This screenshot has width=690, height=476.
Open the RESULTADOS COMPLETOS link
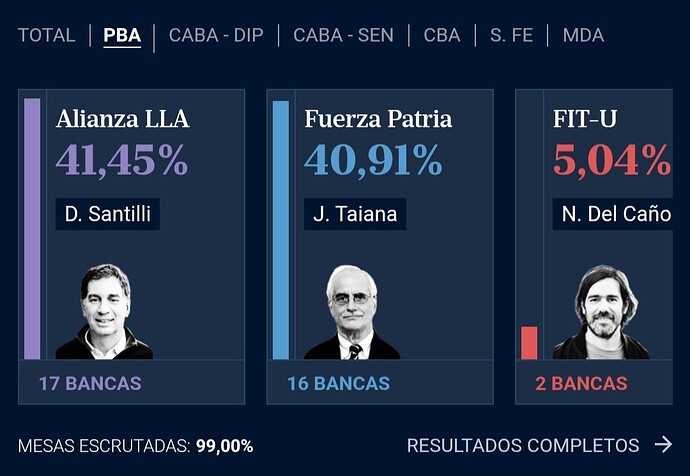point(522,445)
